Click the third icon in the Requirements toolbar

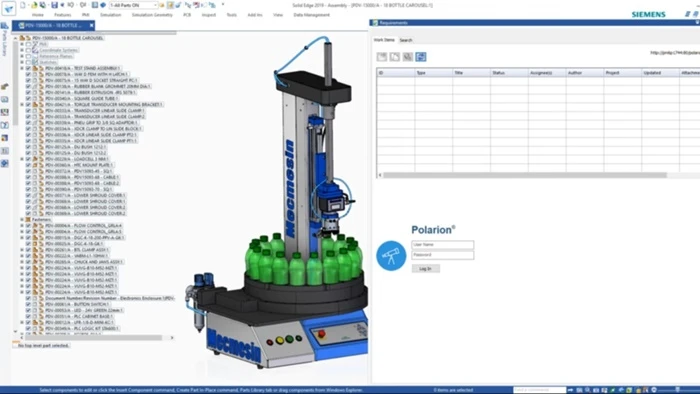[408, 57]
